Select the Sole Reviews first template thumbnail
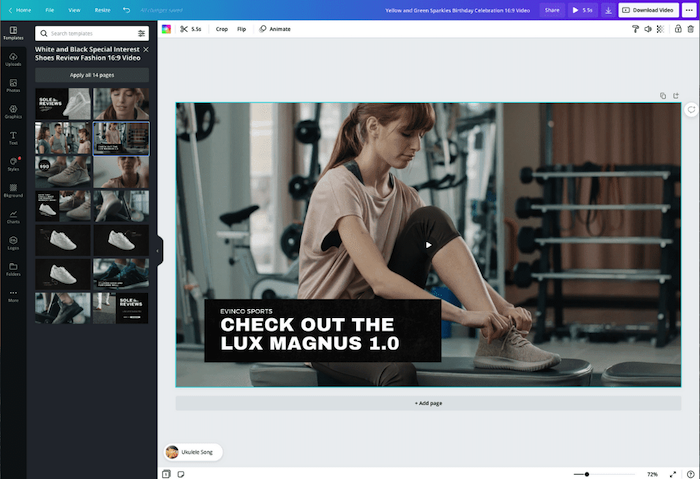Screen dimensions: 700x479 click(x=62, y=104)
